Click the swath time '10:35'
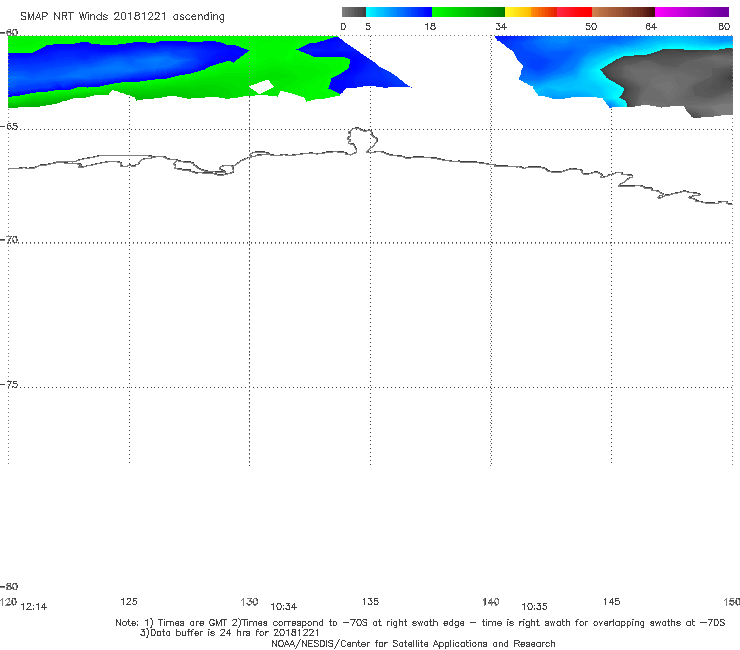This screenshot has width=740, height=650. point(534,607)
